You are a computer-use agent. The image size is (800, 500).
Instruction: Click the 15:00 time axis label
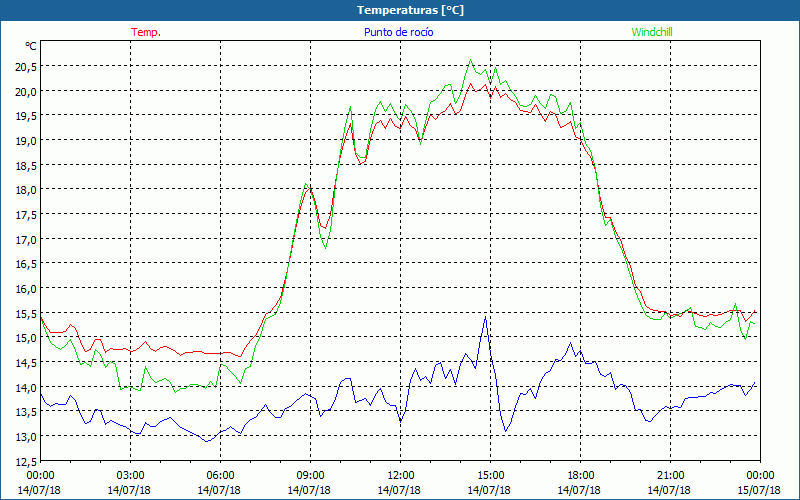point(491,476)
